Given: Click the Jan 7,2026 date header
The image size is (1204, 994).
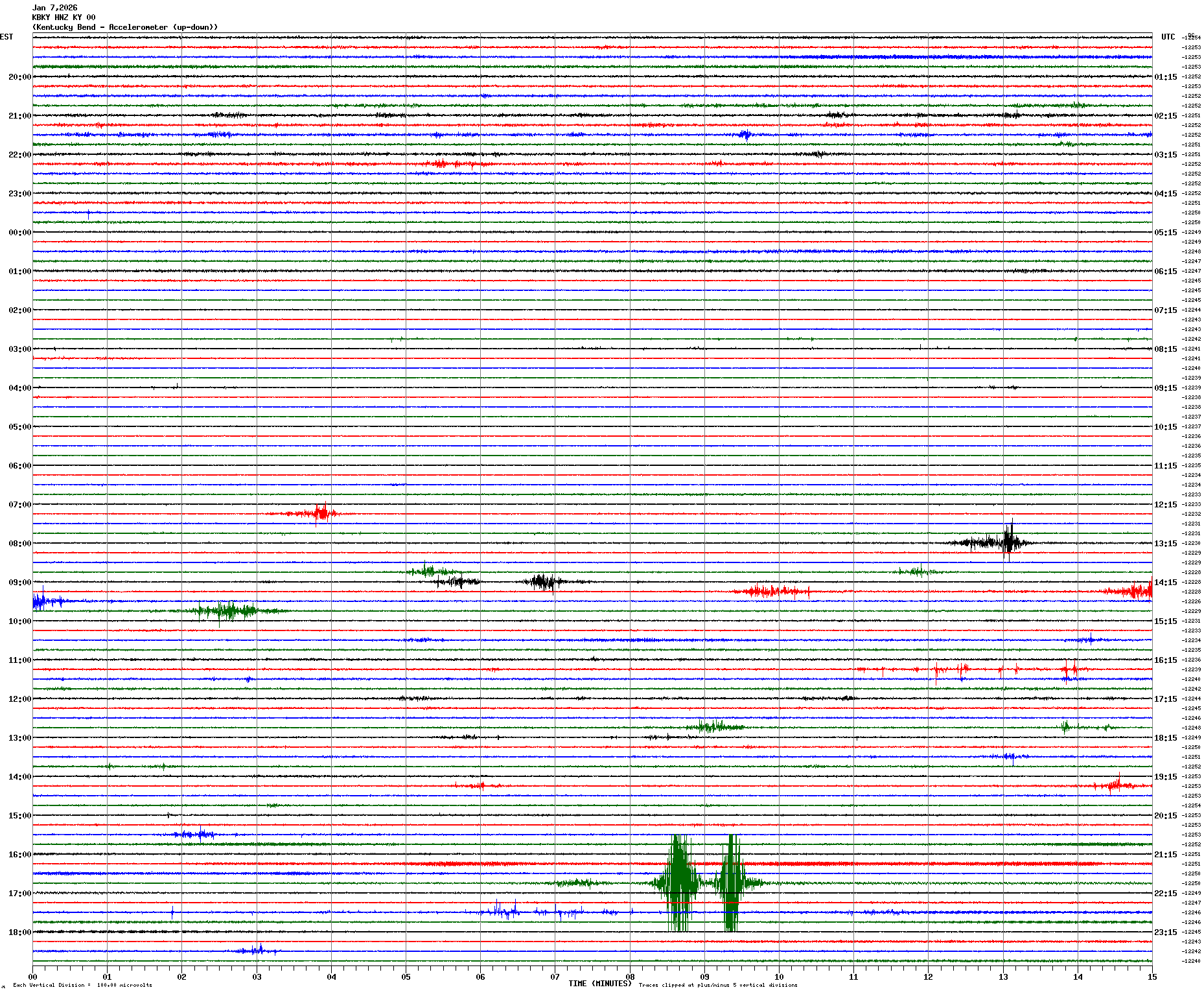Looking at the screenshot, I should tap(55, 8).
